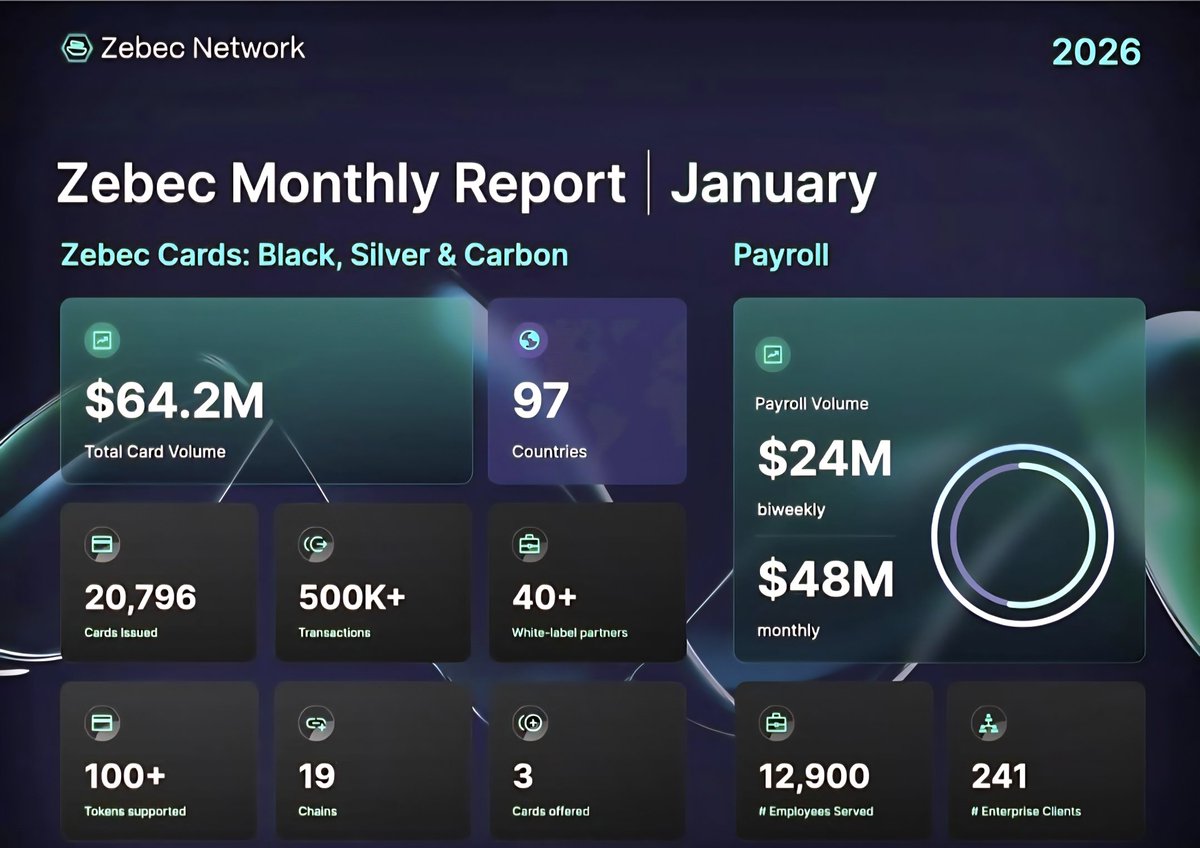This screenshot has height=848, width=1200.
Task: Click the 'Payroll' section heading
Action: tap(781, 255)
